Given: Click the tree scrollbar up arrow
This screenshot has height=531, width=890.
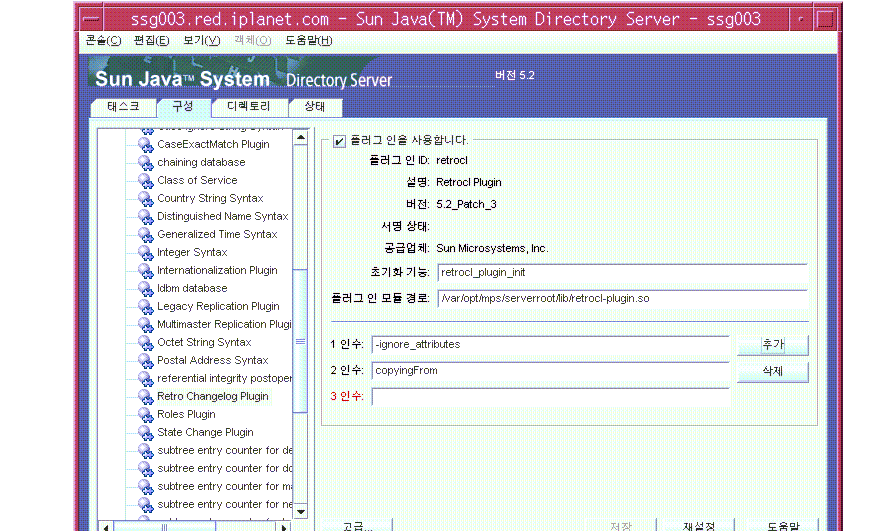Looking at the screenshot, I should pos(301,138).
